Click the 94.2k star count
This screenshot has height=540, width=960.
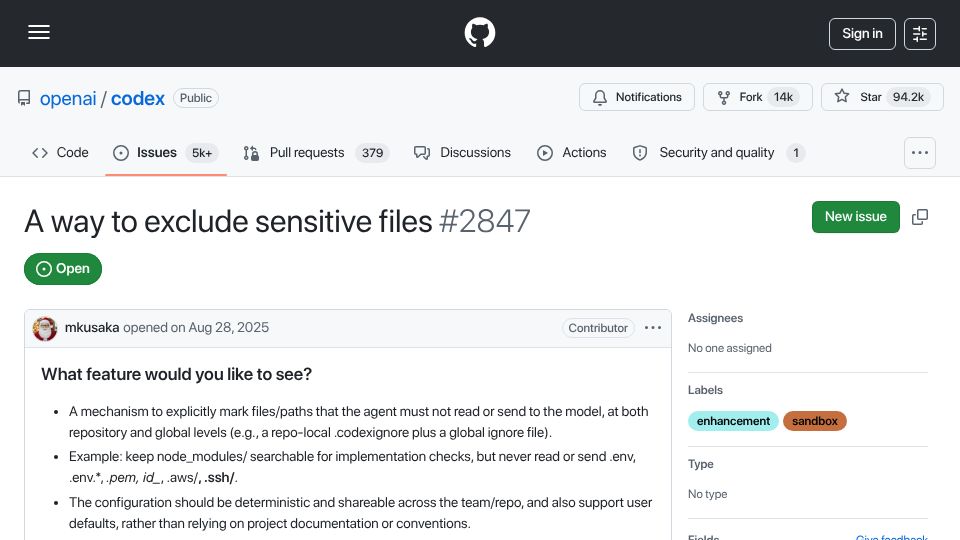(x=908, y=97)
